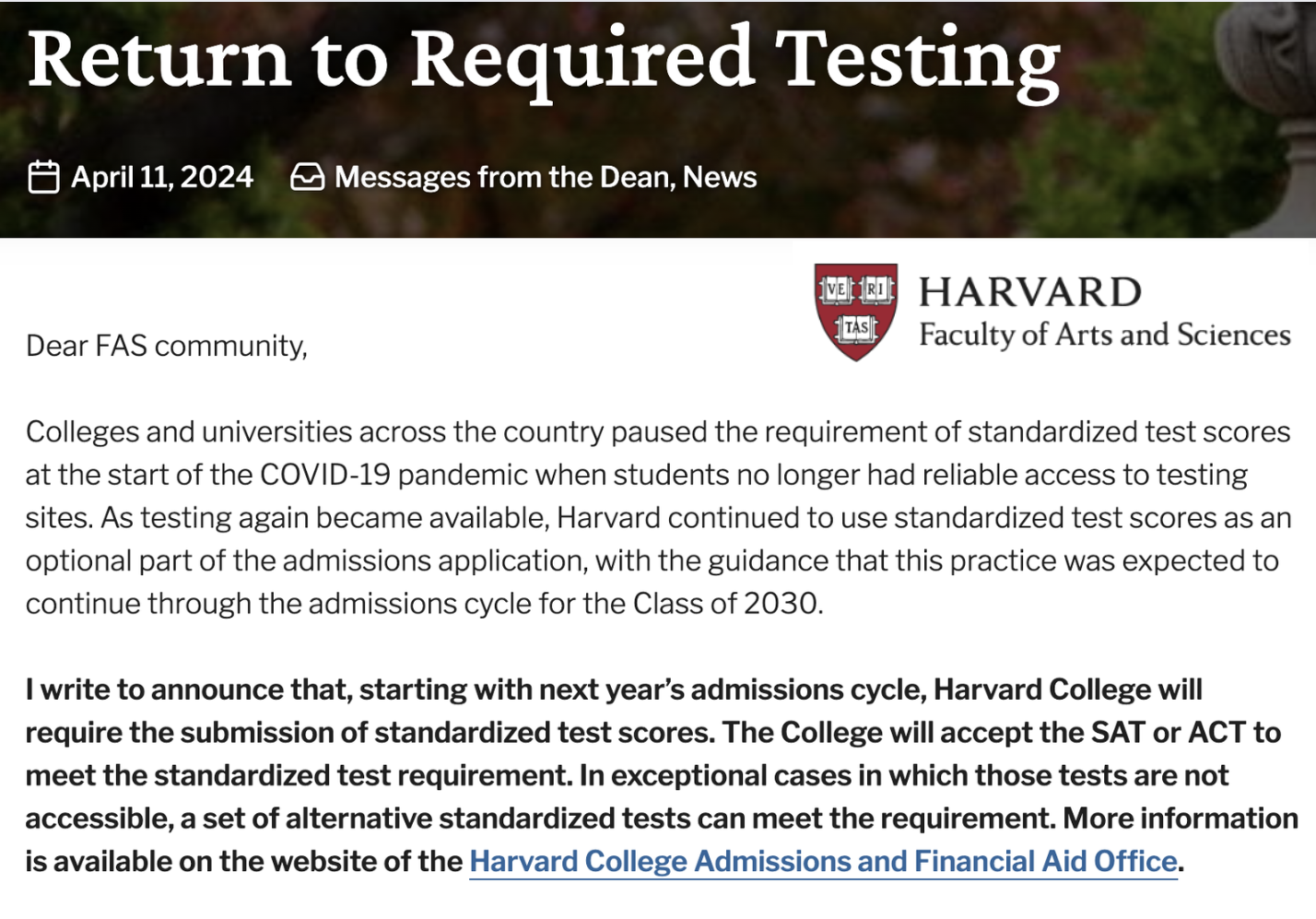The image size is (1316, 919).
Task: Click the word COVID-19 in the paragraph
Action: [325, 475]
